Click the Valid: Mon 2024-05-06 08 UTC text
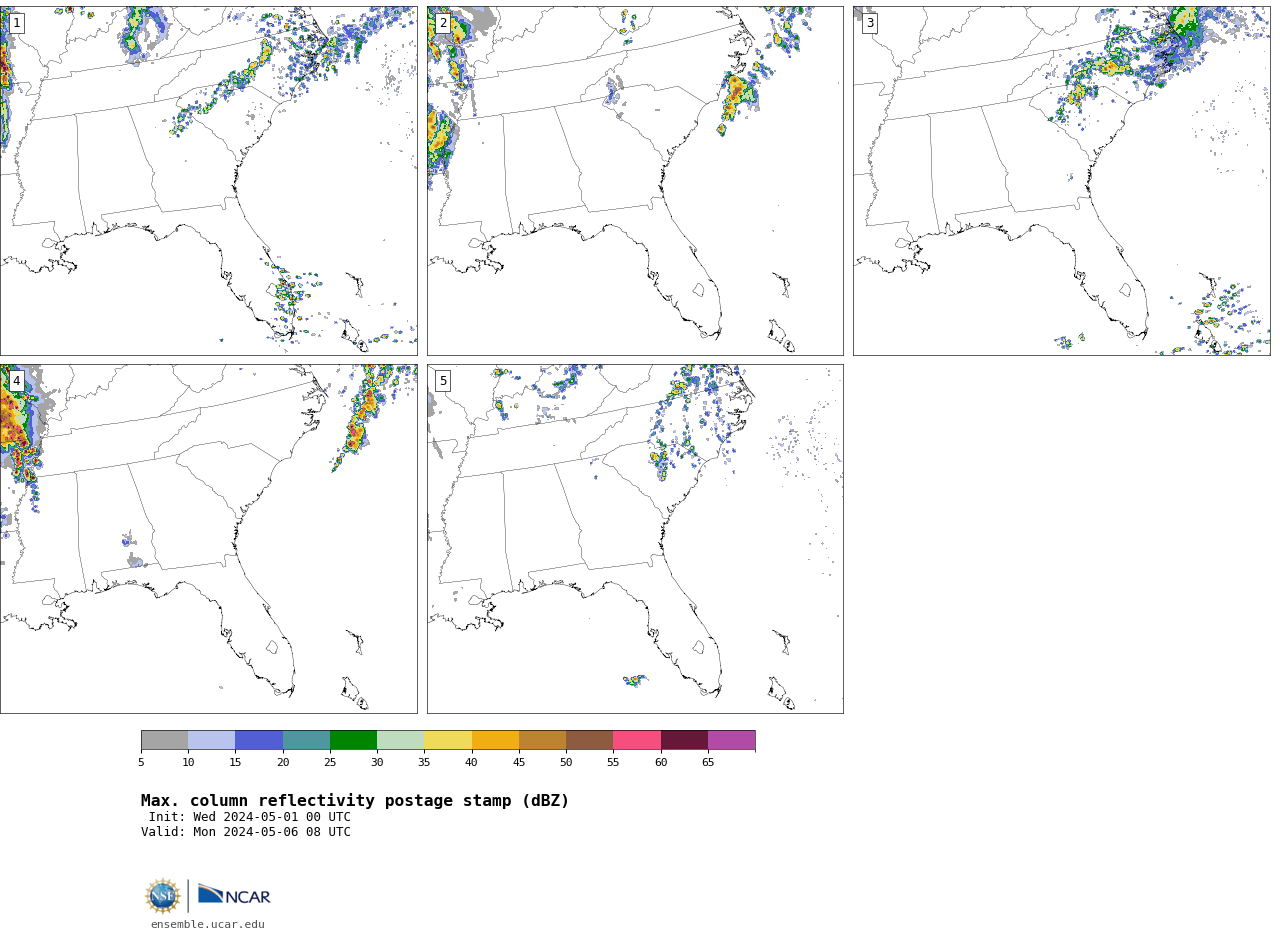Screen dimensions: 1280x936 click(x=246, y=832)
